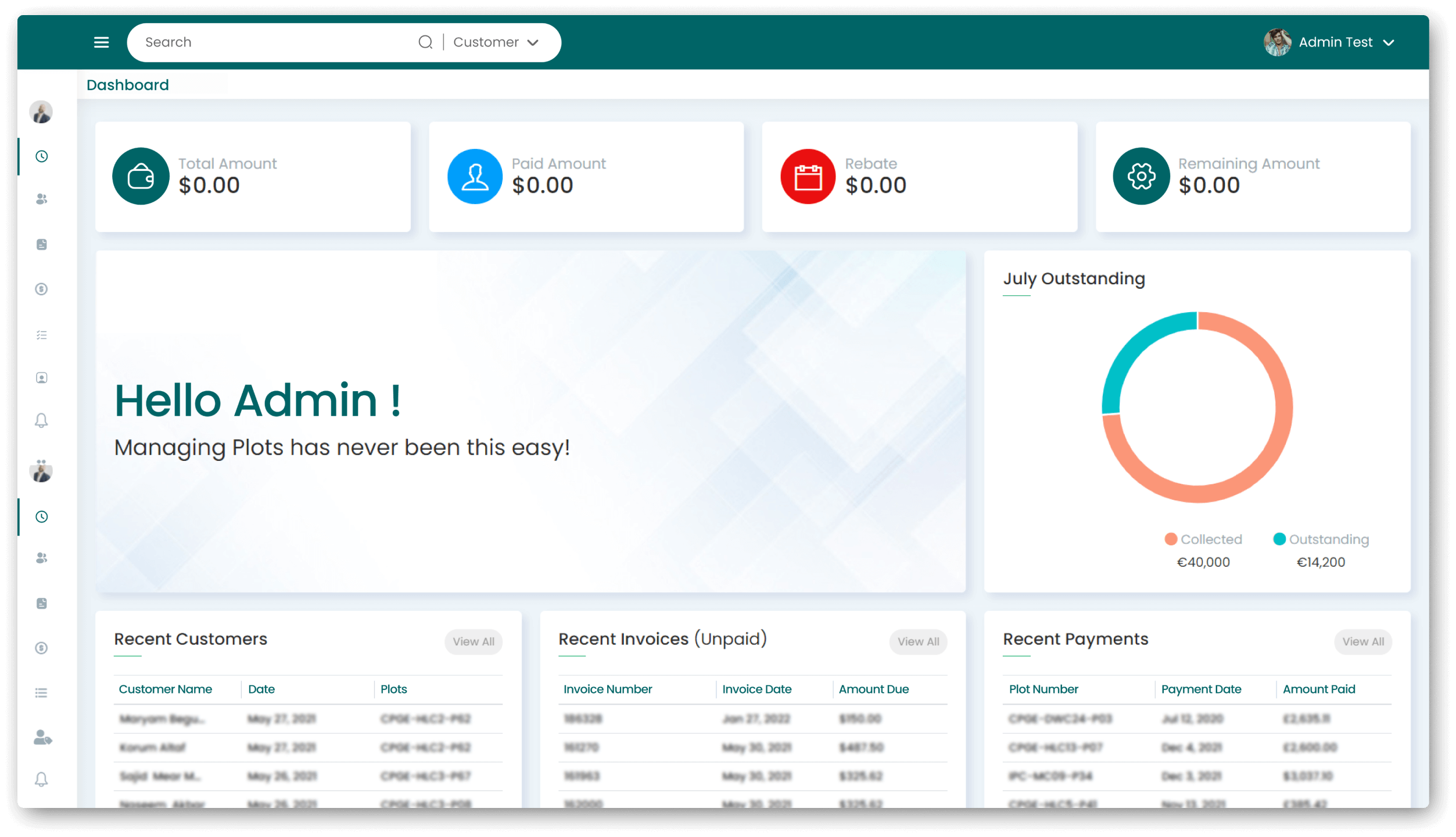This screenshot has width=1456, height=837.
Task: View All recent customers
Action: [x=474, y=642]
